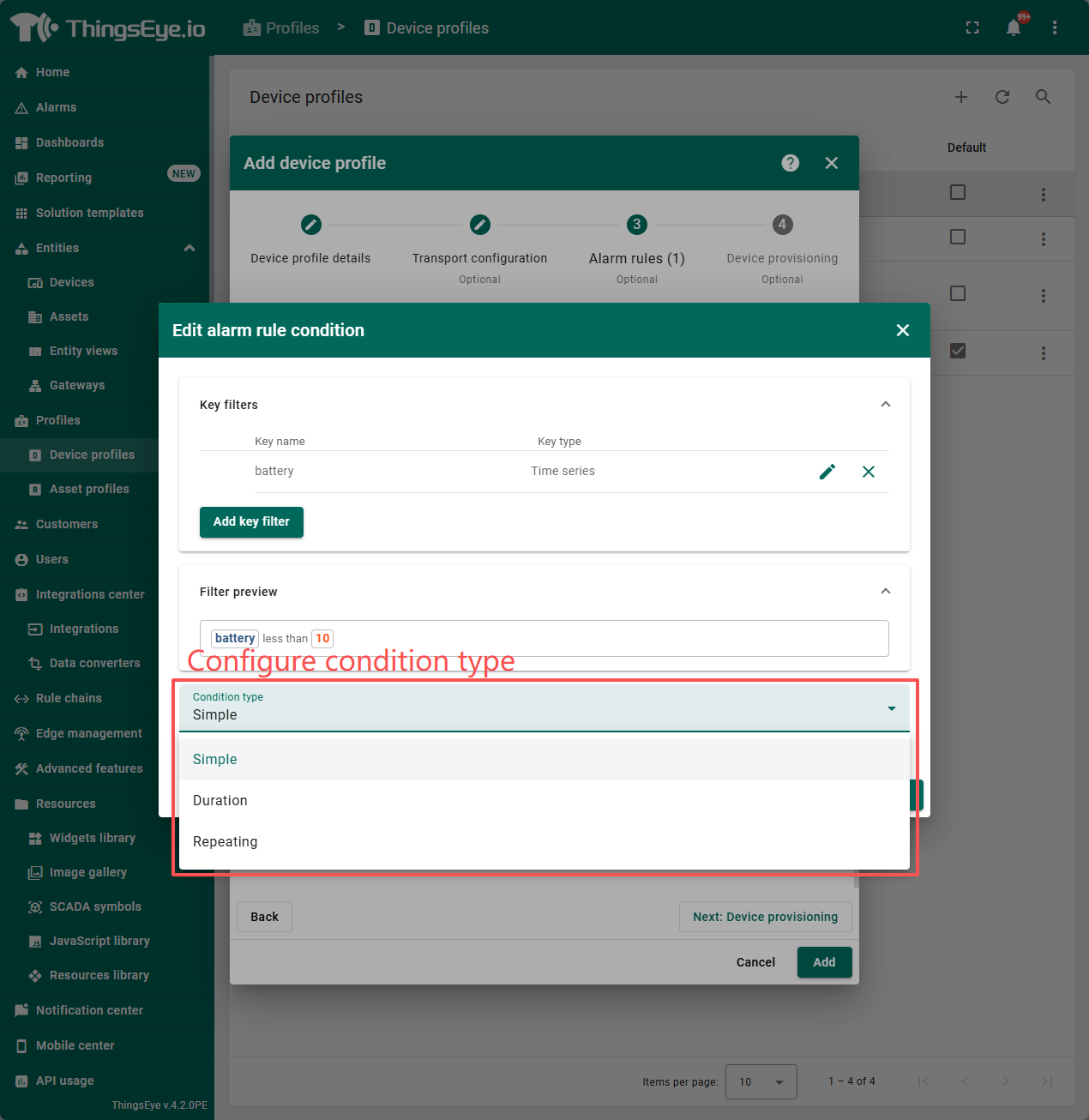Open the notifications bell
The height and width of the screenshot is (1120, 1089).
pos(1014,27)
